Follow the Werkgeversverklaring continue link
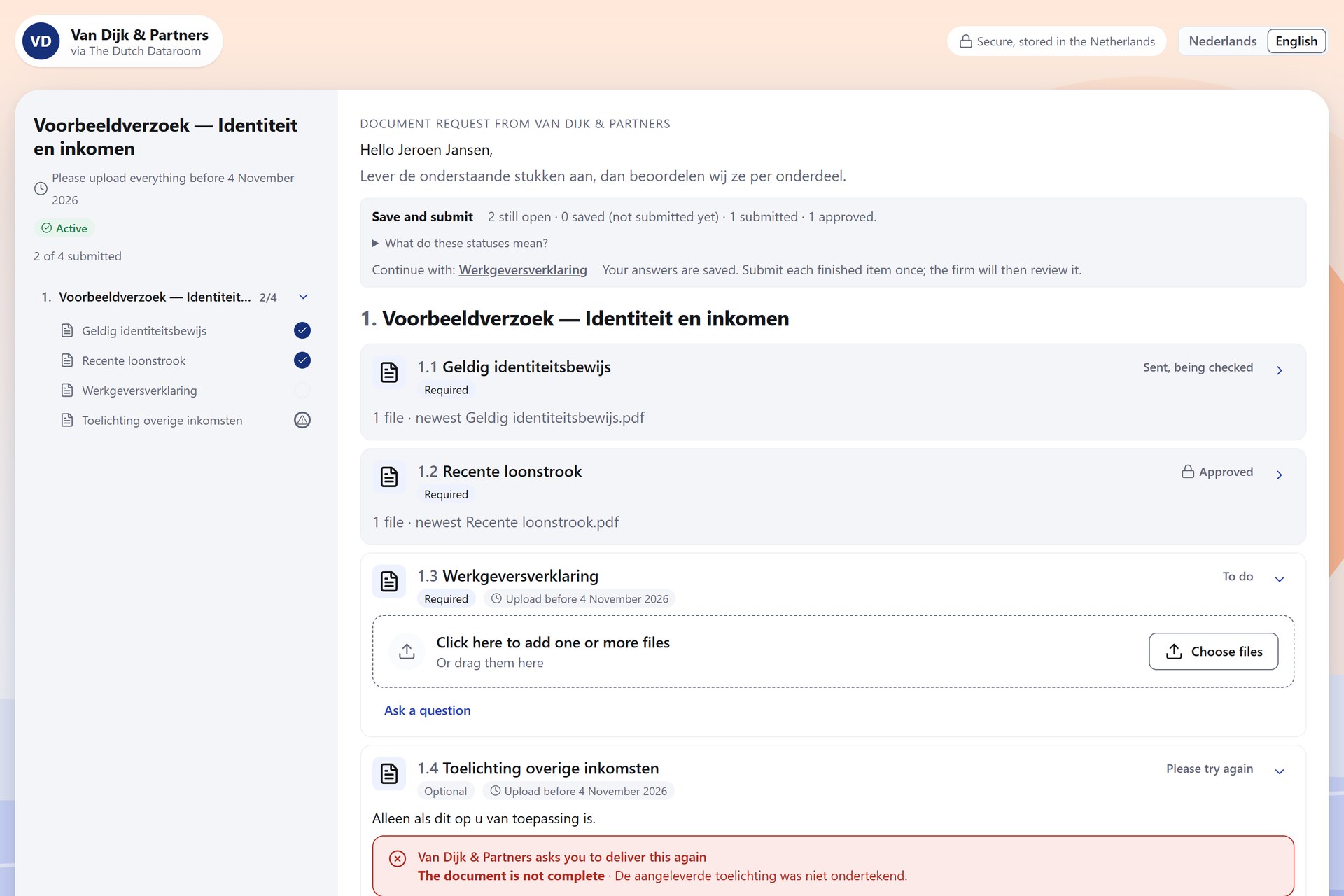The width and height of the screenshot is (1344, 896). point(523,270)
